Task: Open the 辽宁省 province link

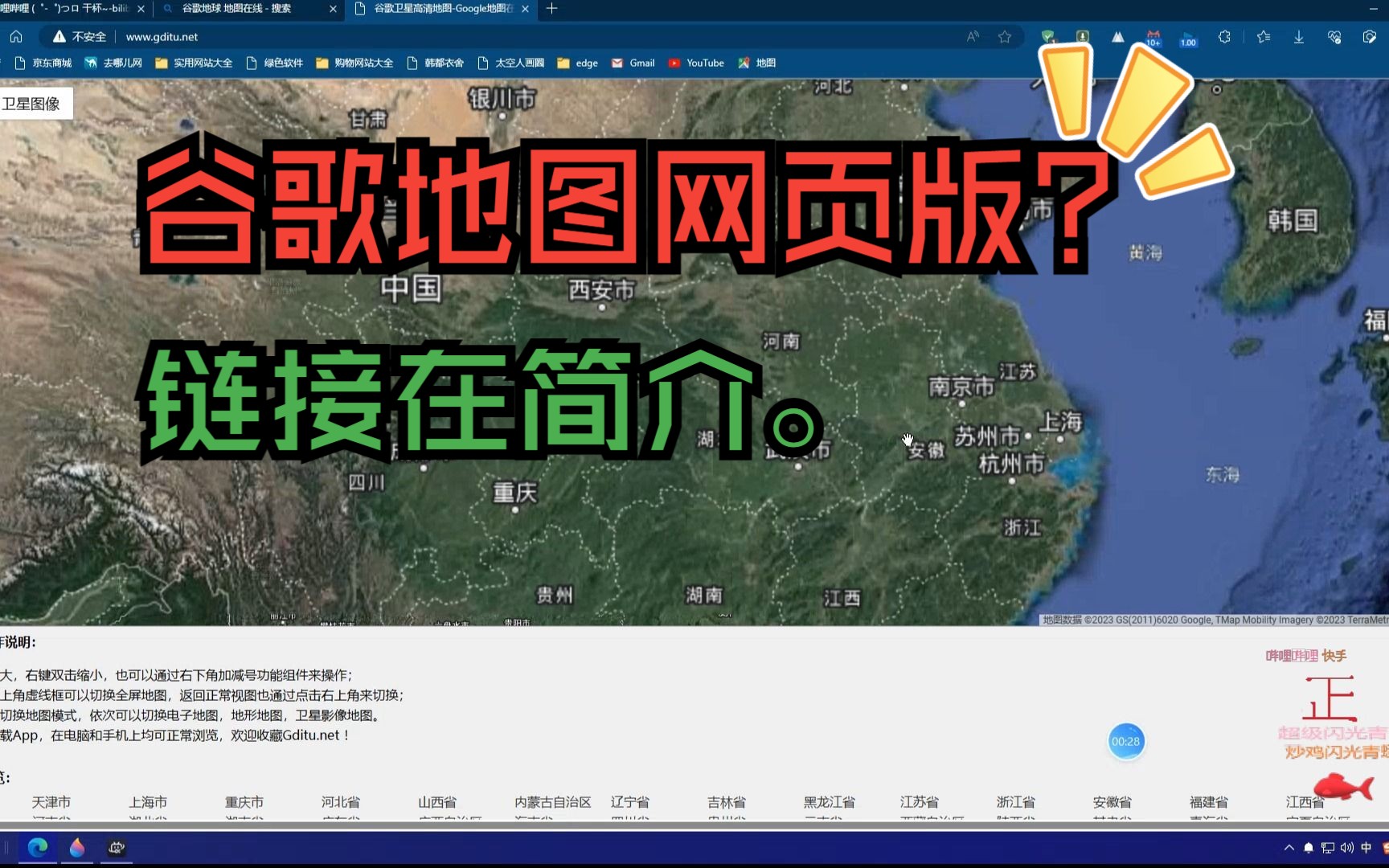Action: pyautogui.click(x=630, y=802)
